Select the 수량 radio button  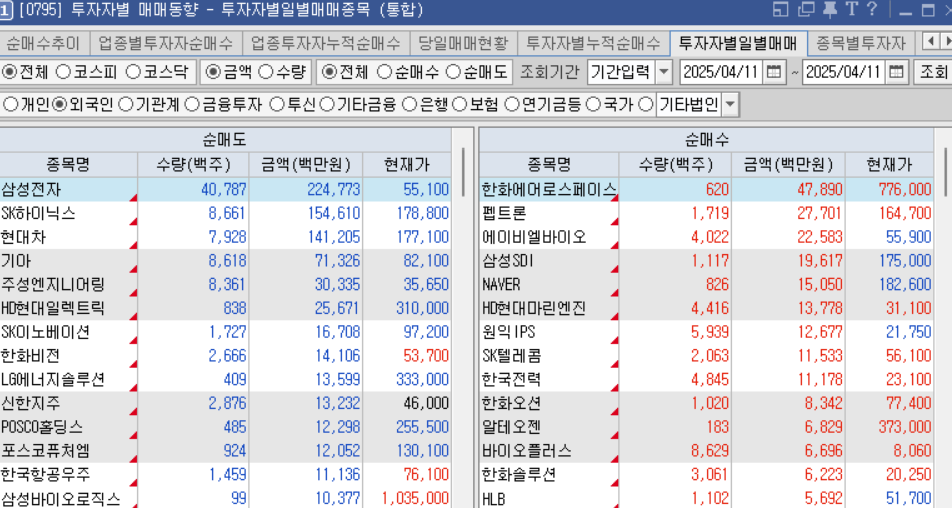click(x=265, y=72)
